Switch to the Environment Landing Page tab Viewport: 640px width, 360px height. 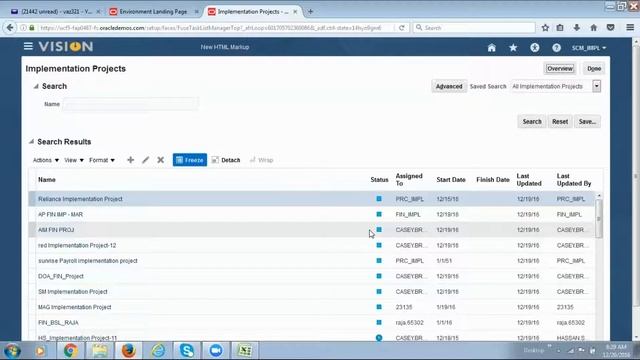pos(154,11)
